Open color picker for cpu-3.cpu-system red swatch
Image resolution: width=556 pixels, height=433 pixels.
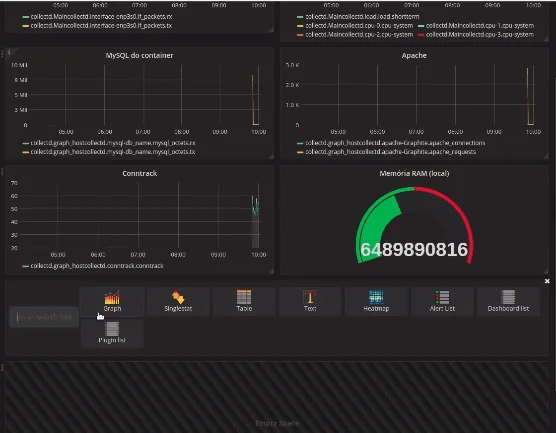click(x=421, y=35)
